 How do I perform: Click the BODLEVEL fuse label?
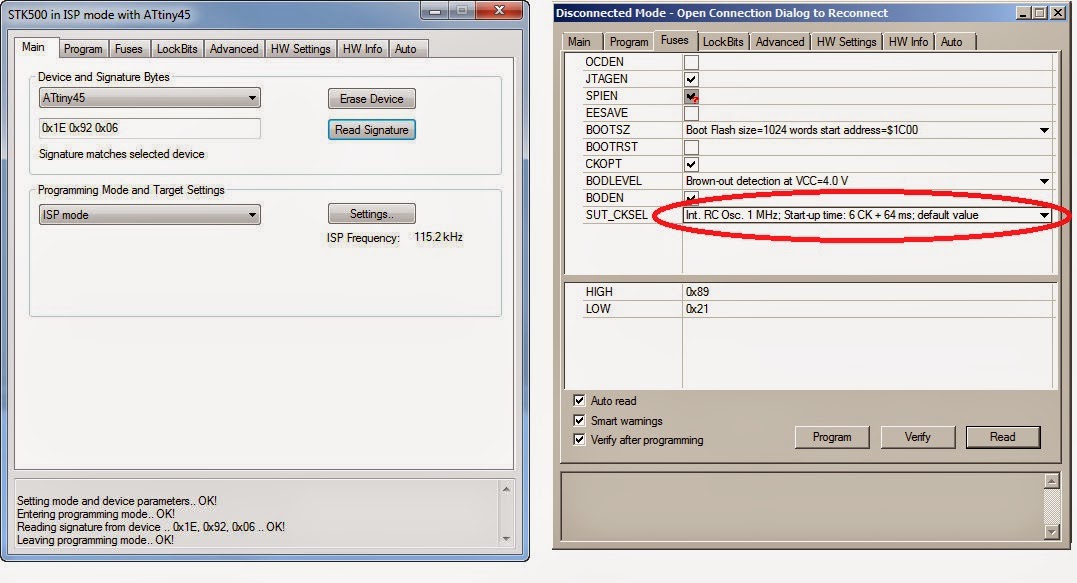click(x=613, y=181)
